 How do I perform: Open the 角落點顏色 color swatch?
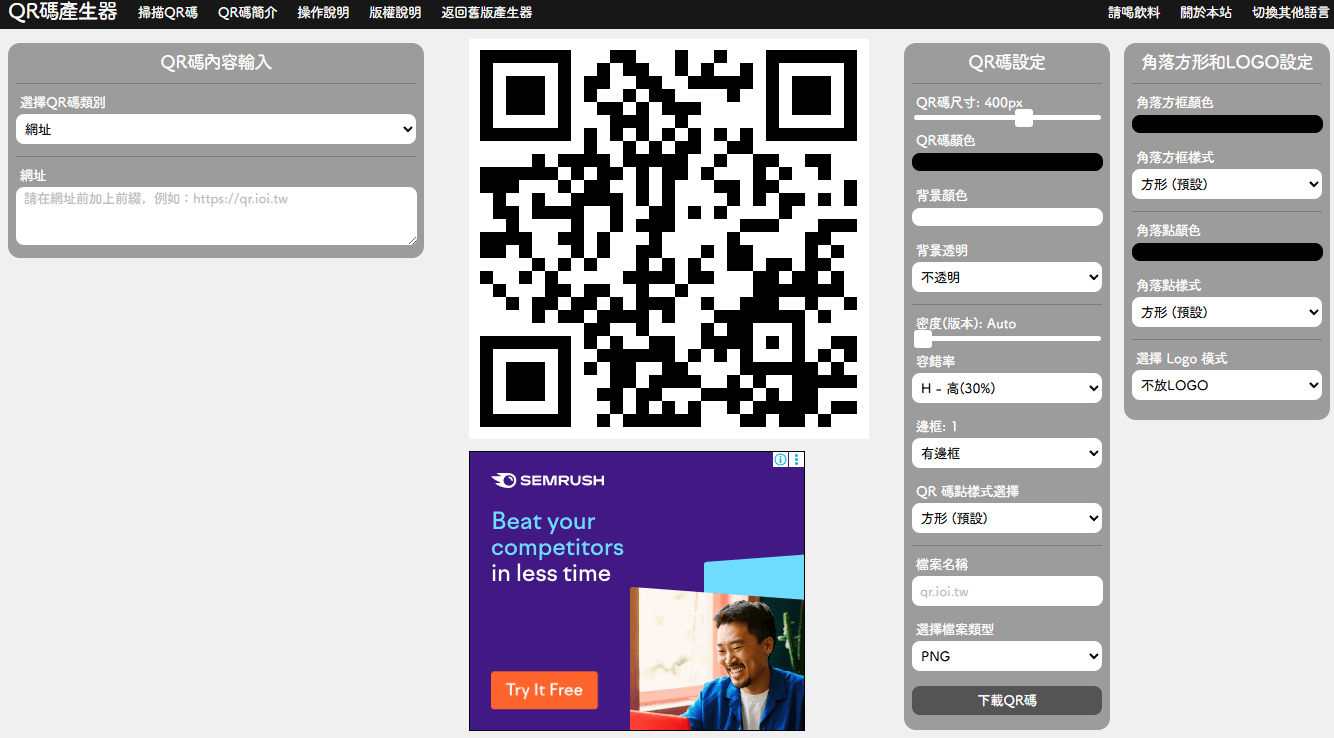click(x=1227, y=252)
